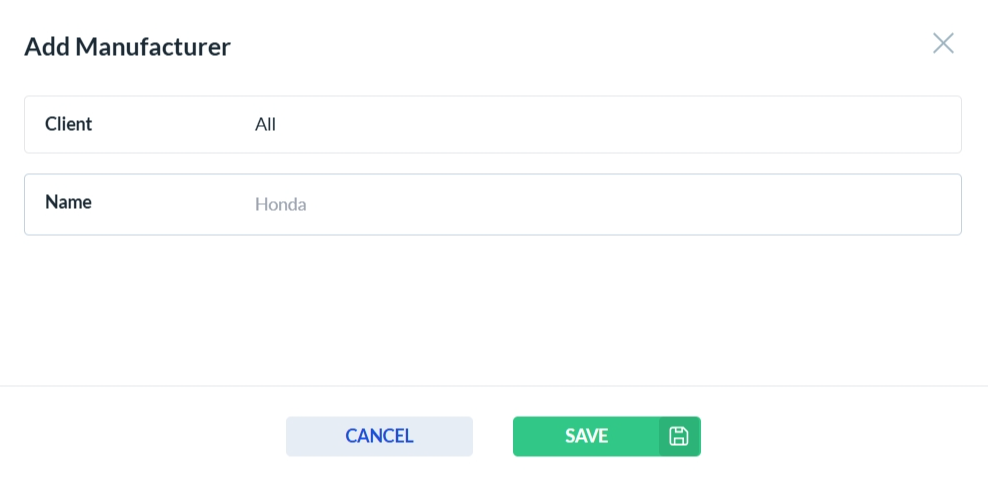Image resolution: width=988 pixels, height=481 pixels.
Task: Dismiss dialog using the X icon
Action: (943, 43)
